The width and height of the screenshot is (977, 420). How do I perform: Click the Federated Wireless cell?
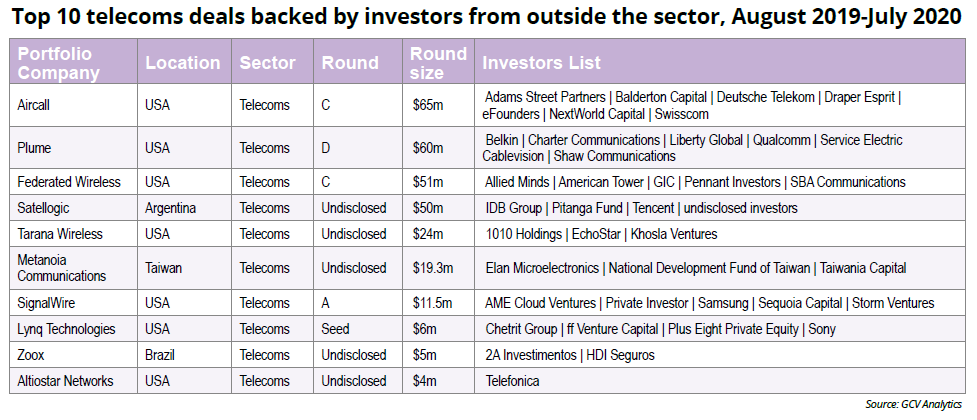69,182
